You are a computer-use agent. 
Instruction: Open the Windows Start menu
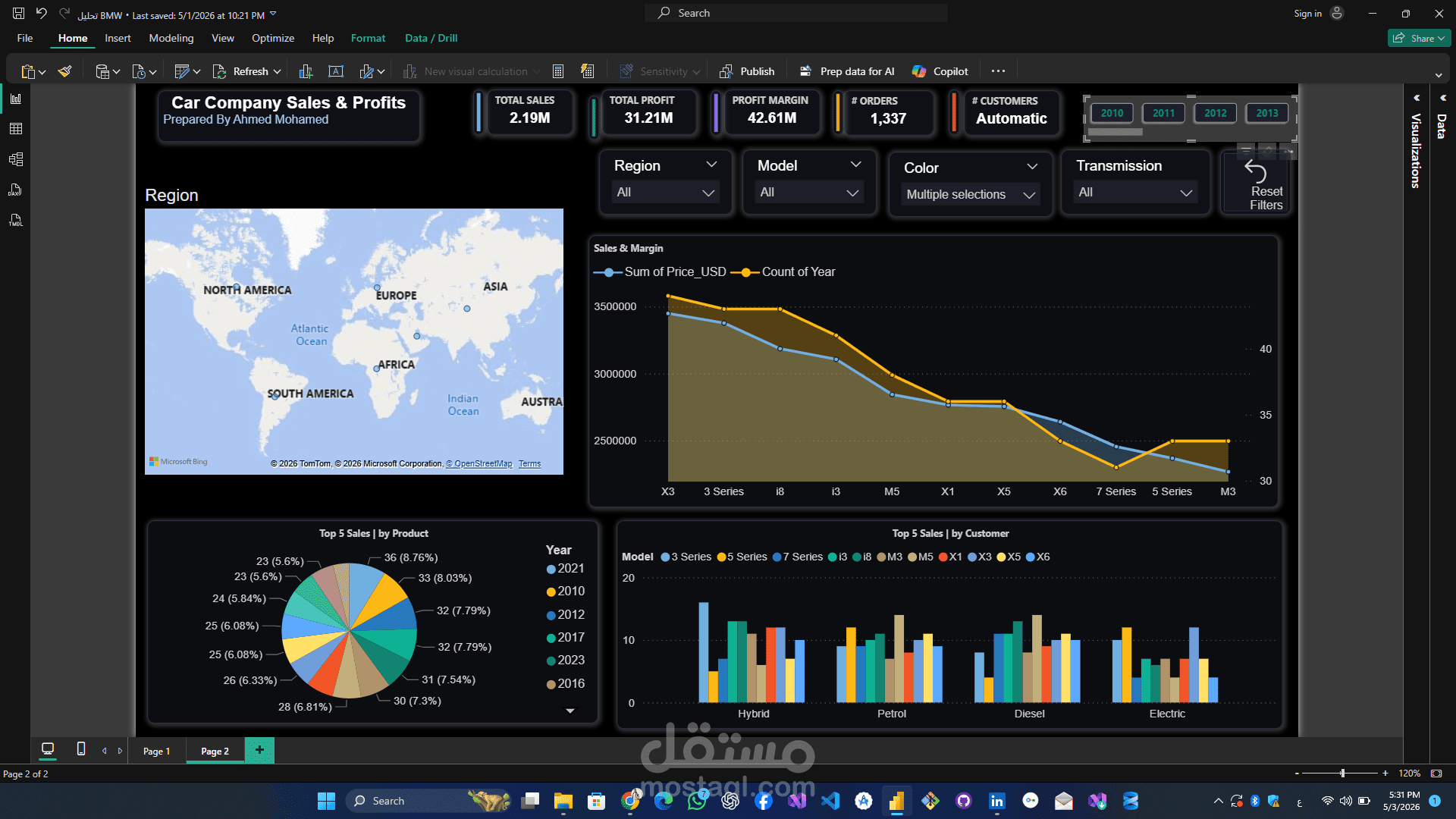click(326, 801)
